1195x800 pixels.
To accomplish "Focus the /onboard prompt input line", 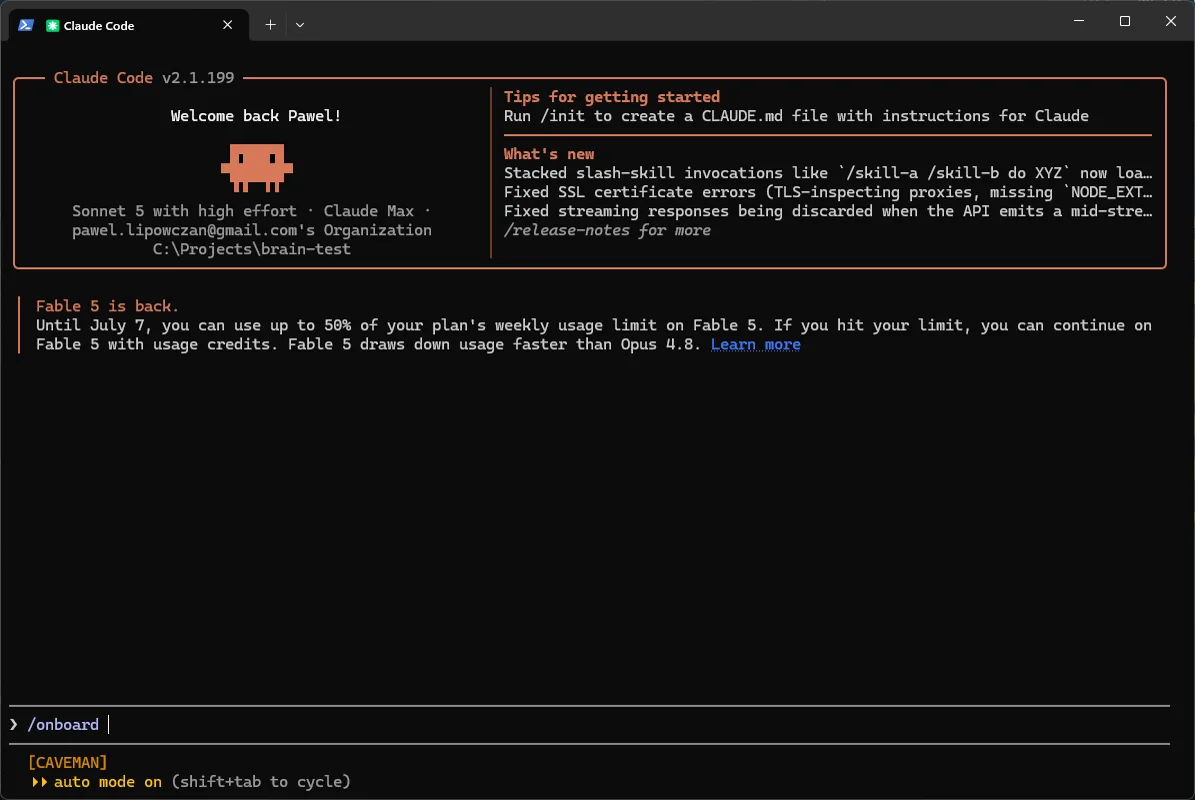I will point(589,725).
